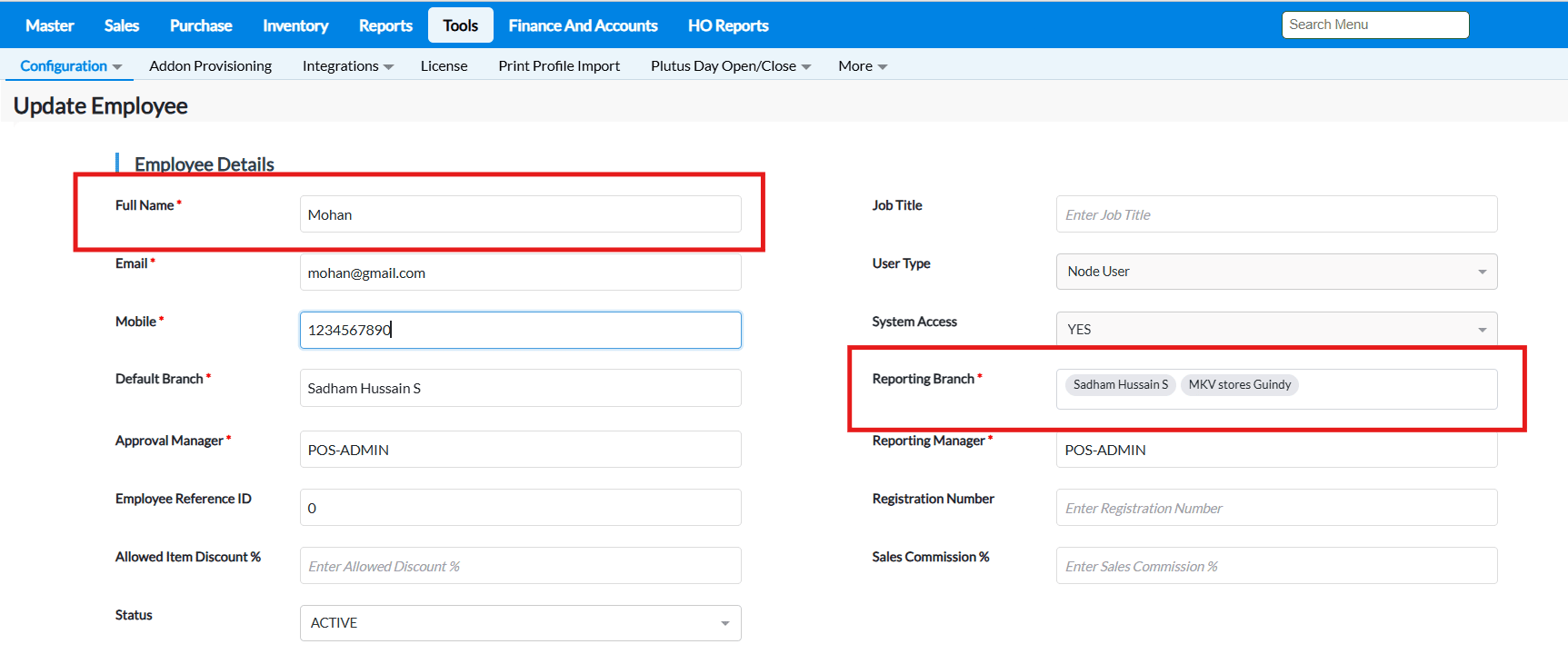This screenshot has width=1568, height=664.
Task: Open the Master menu
Action: 50,25
